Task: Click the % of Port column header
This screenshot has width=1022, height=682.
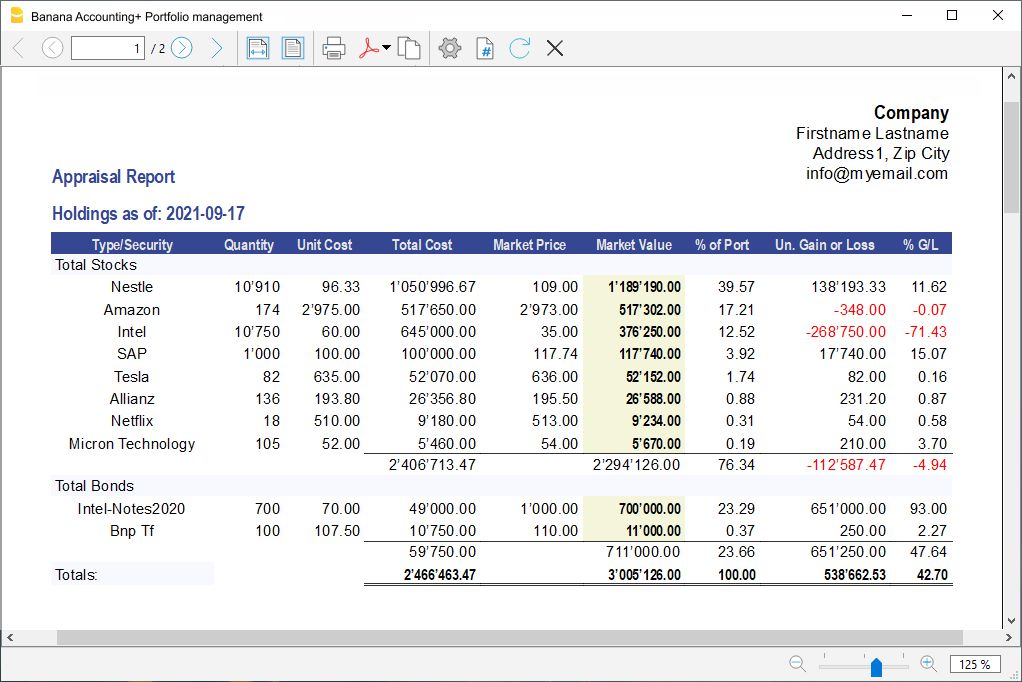Action: pos(722,245)
